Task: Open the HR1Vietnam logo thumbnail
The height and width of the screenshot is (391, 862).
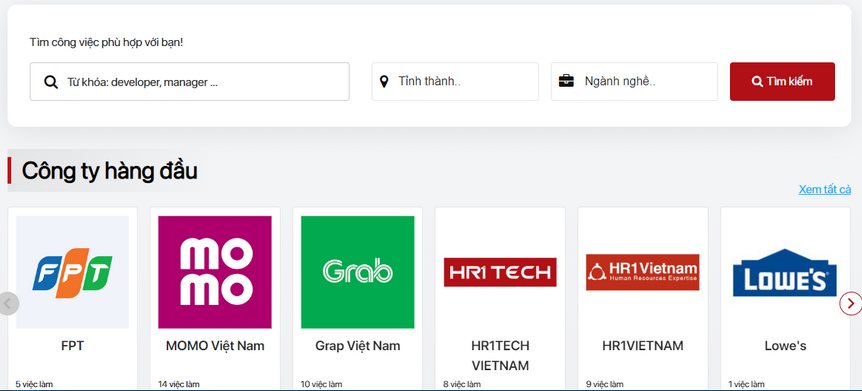Action: coord(643,272)
